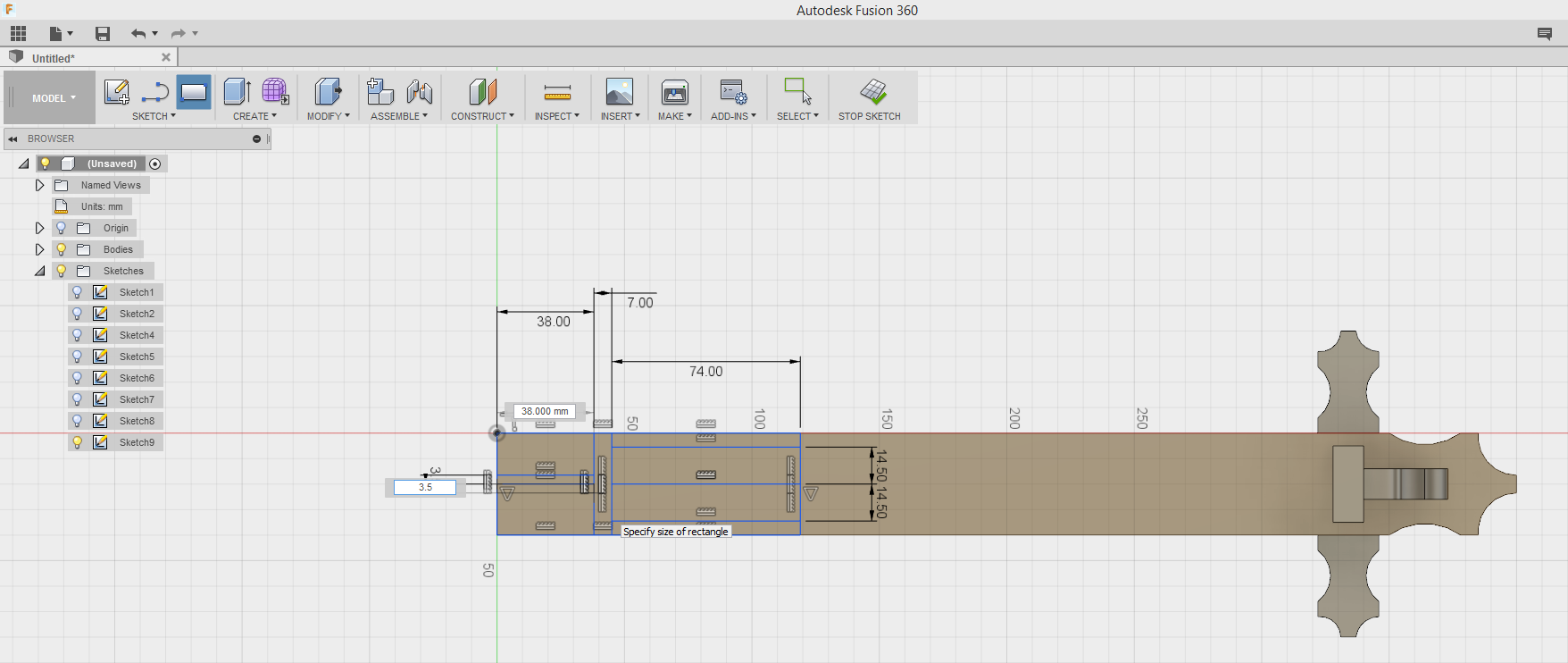Toggle visibility bulb of Origin folder
The image size is (1568, 663).
pyautogui.click(x=61, y=228)
